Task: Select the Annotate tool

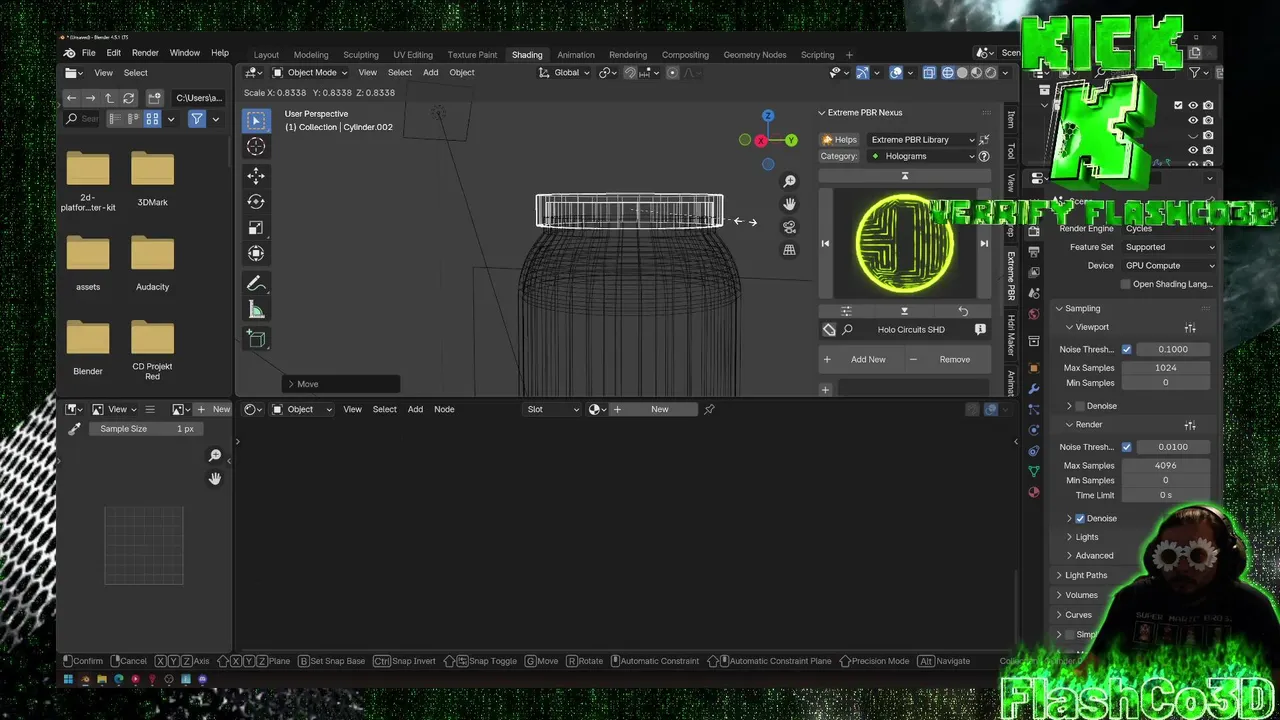Action: click(x=256, y=284)
